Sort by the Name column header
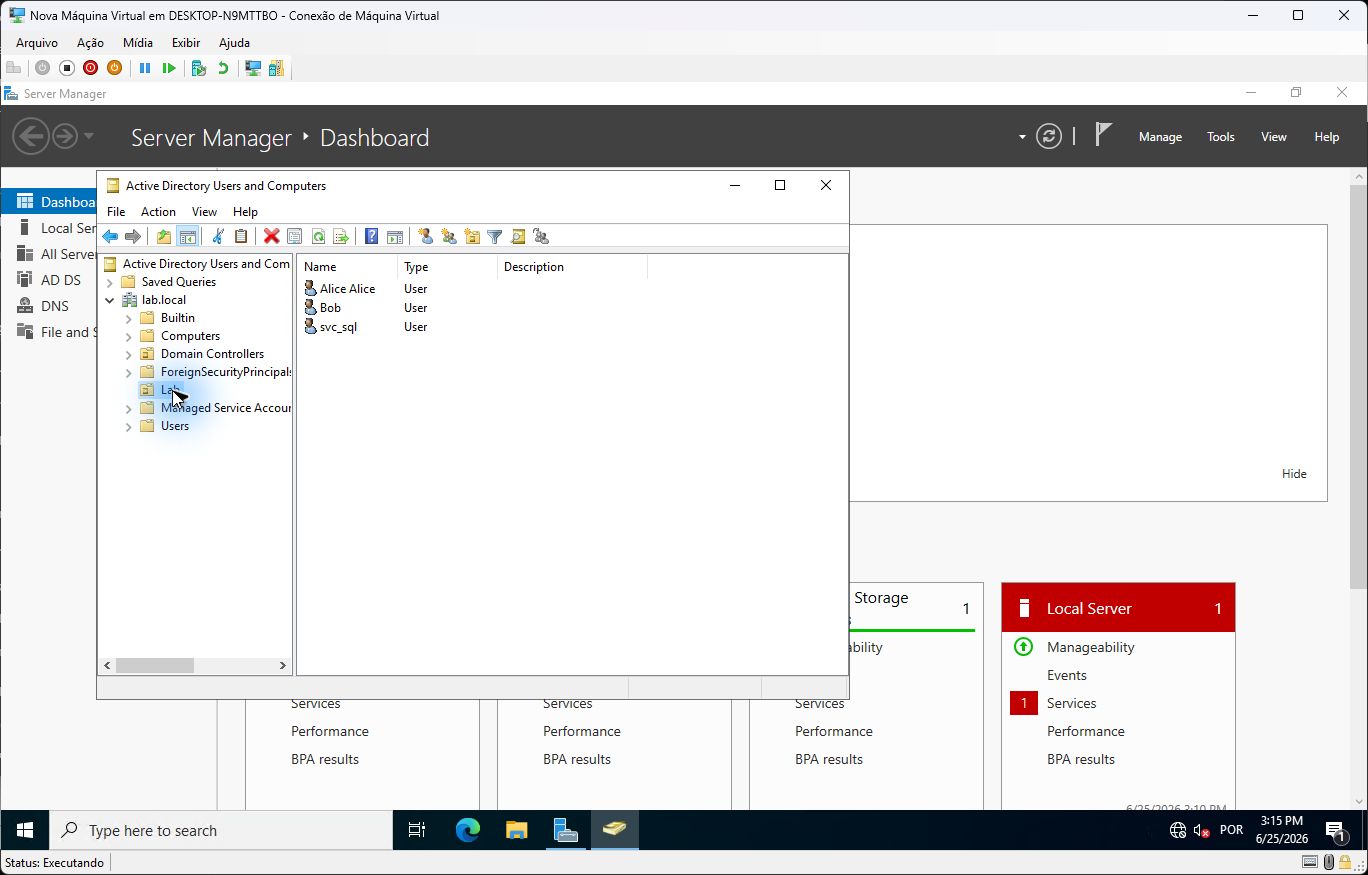 (x=347, y=267)
